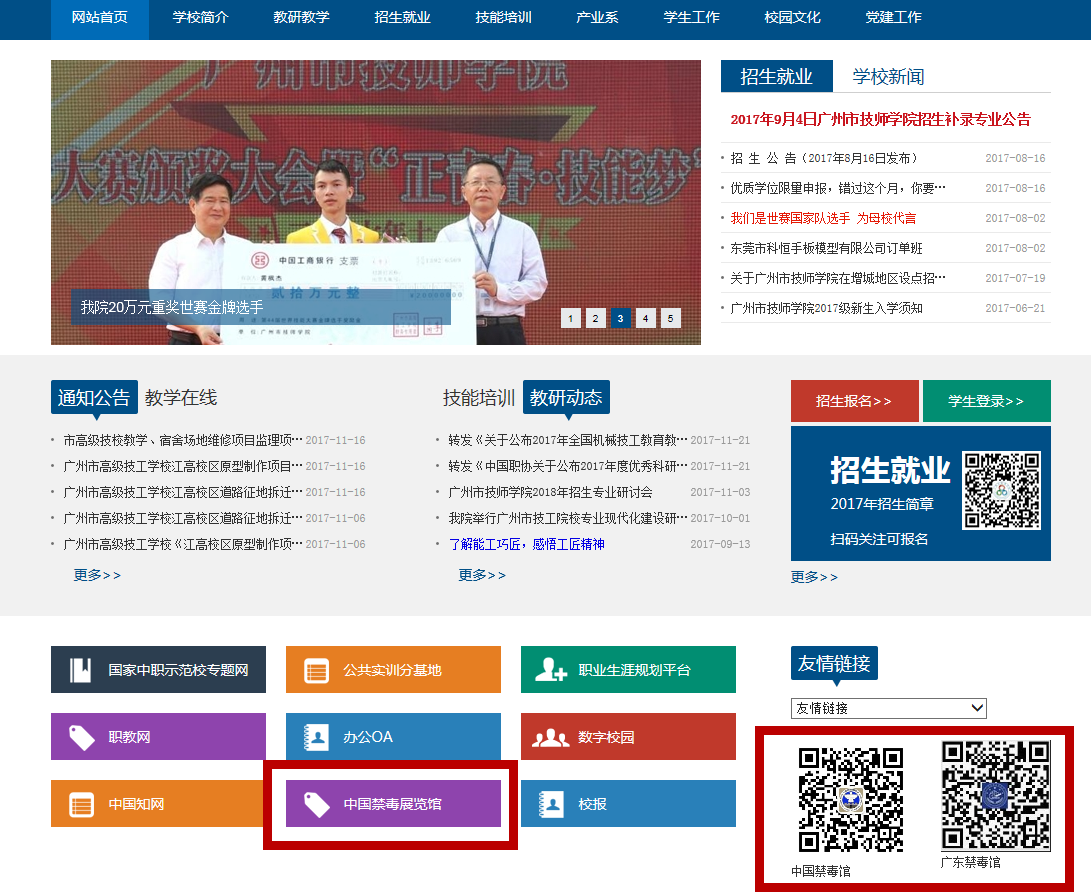Screen dimensions: 1091x896
Task: Open 广州市技师学院2018年招生专业研讨会
Action: 550,493
